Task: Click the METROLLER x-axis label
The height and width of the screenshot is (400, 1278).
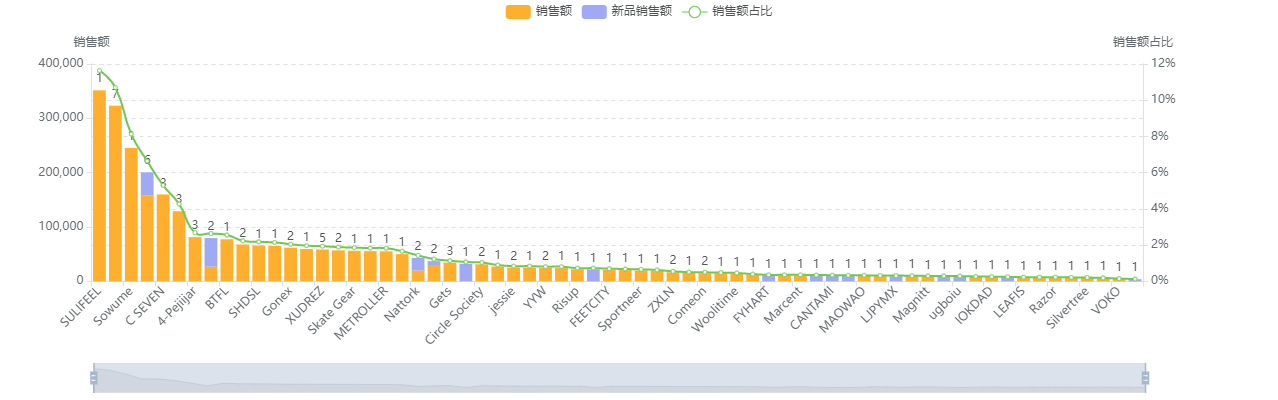Action: click(x=363, y=312)
